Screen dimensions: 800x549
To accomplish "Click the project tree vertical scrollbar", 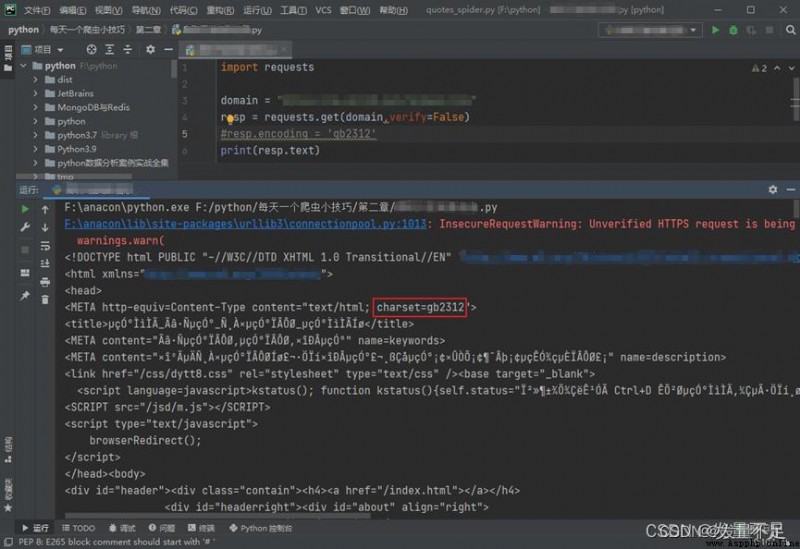I will coord(174,69).
